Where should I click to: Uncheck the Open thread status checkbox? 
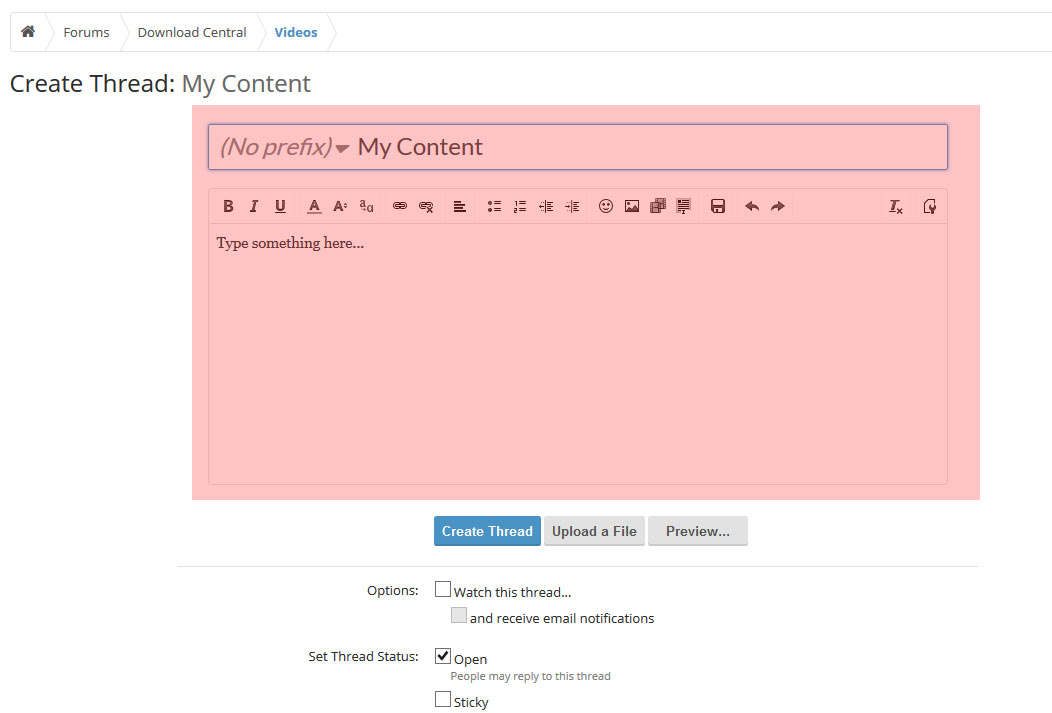click(x=443, y=657)
